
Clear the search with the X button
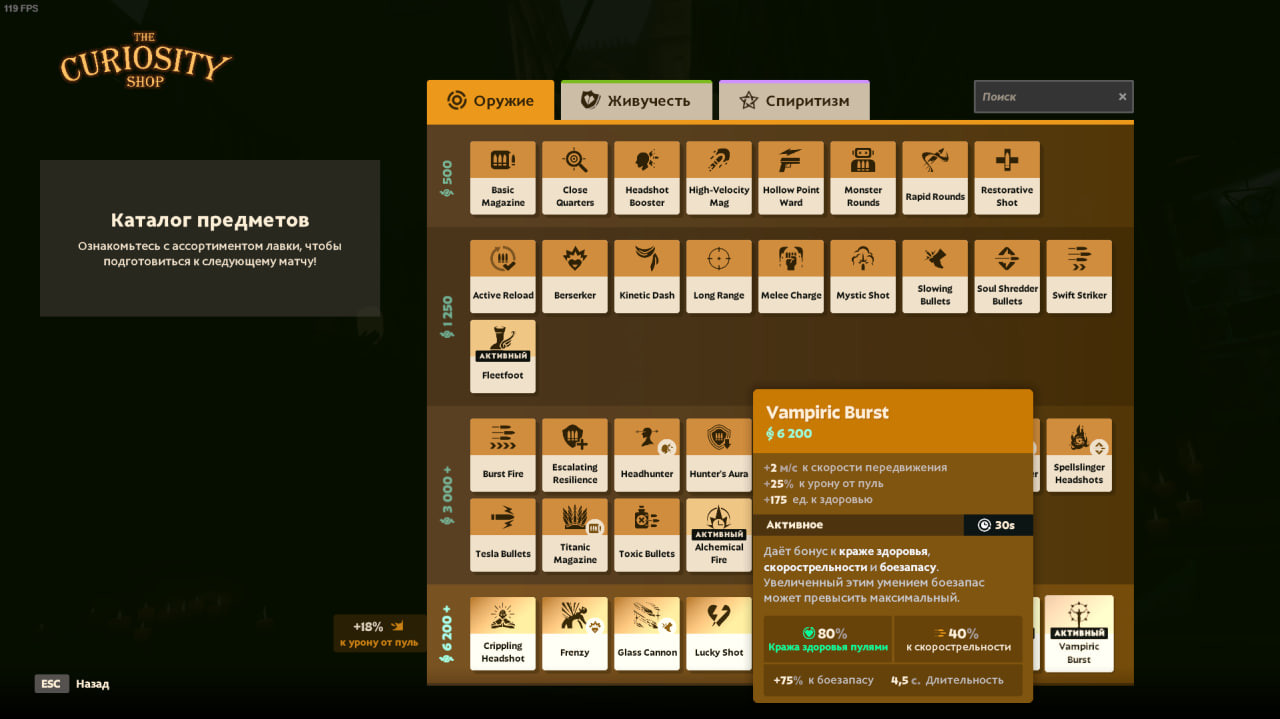click(x=1122, y=97)
